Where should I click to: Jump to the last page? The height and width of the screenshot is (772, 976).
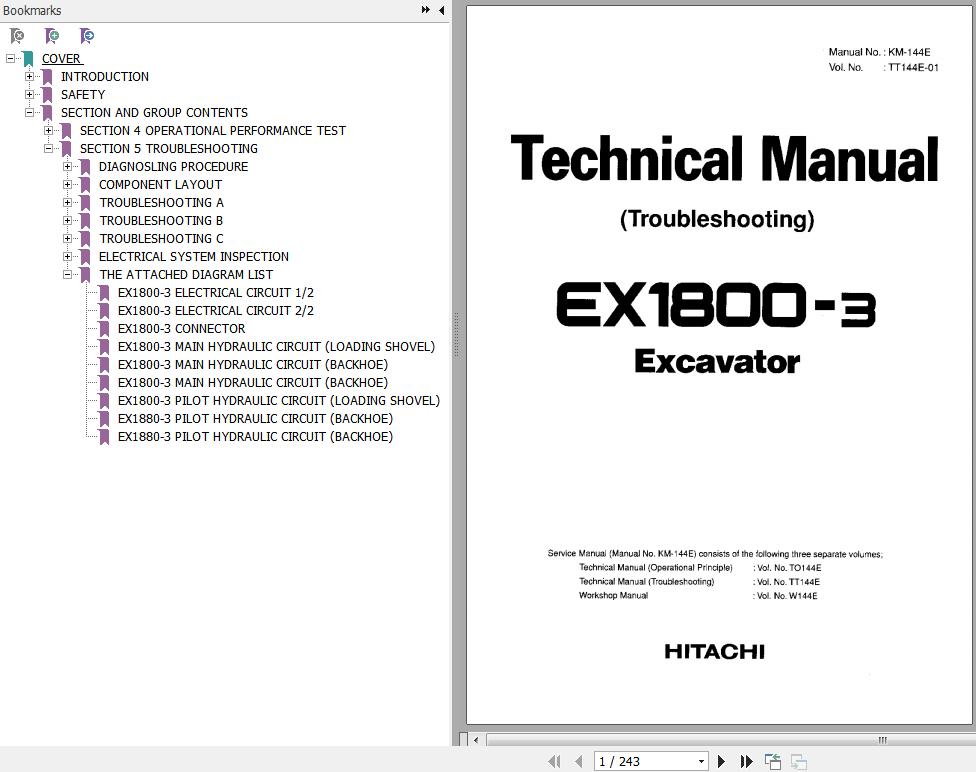[x=746, y=761]
